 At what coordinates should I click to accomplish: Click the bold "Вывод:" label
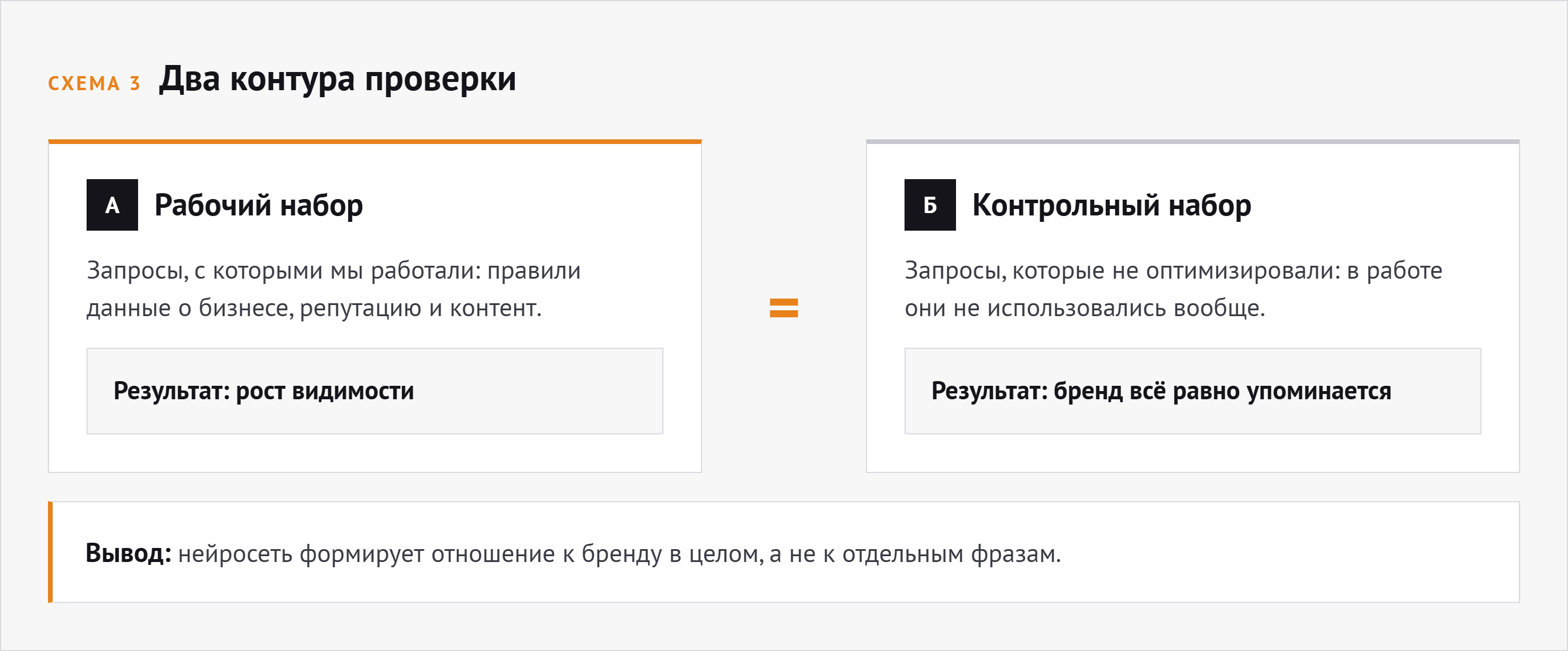click(x=129, y=553)
